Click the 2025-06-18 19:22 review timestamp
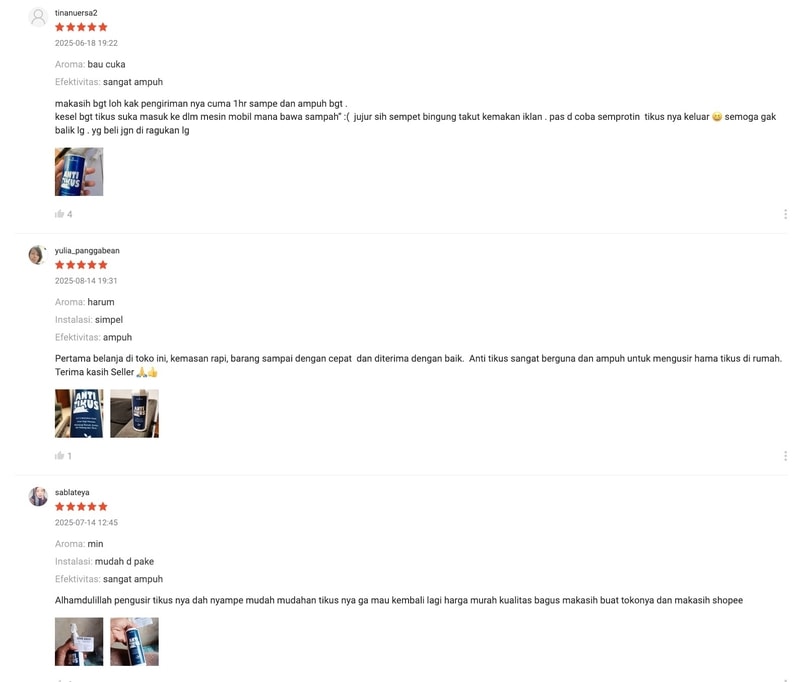Image resolution: width=800 pixels, height=682 pixels. click(86, 43)
